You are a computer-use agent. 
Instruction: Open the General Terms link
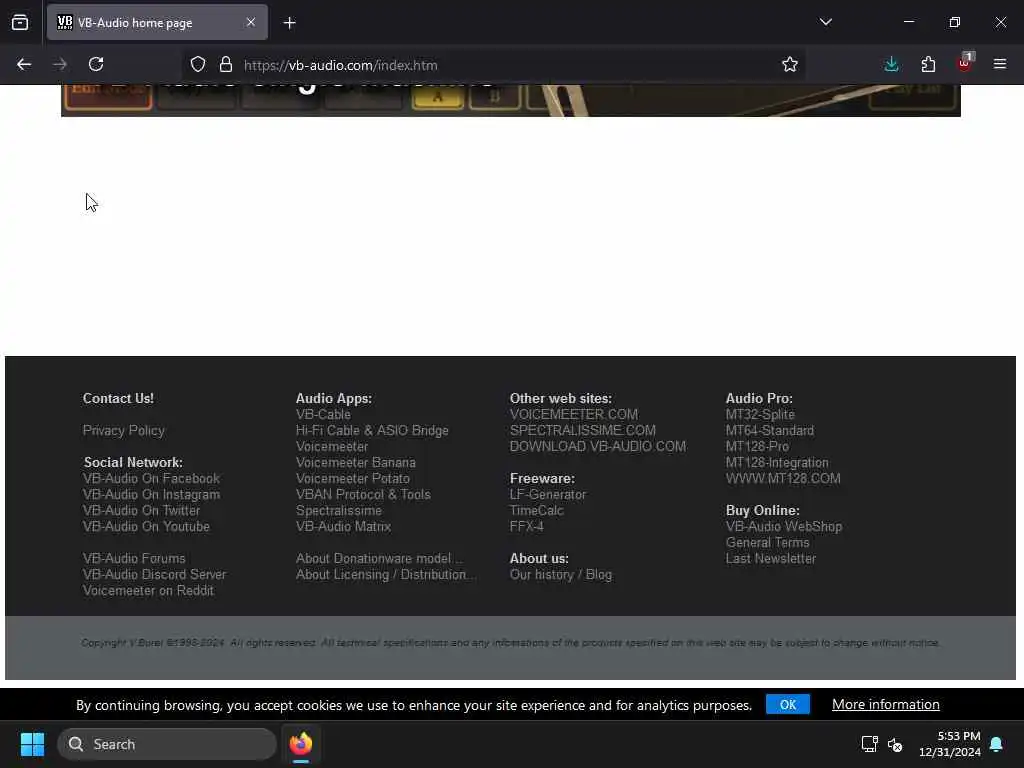[x=767, y=543]
